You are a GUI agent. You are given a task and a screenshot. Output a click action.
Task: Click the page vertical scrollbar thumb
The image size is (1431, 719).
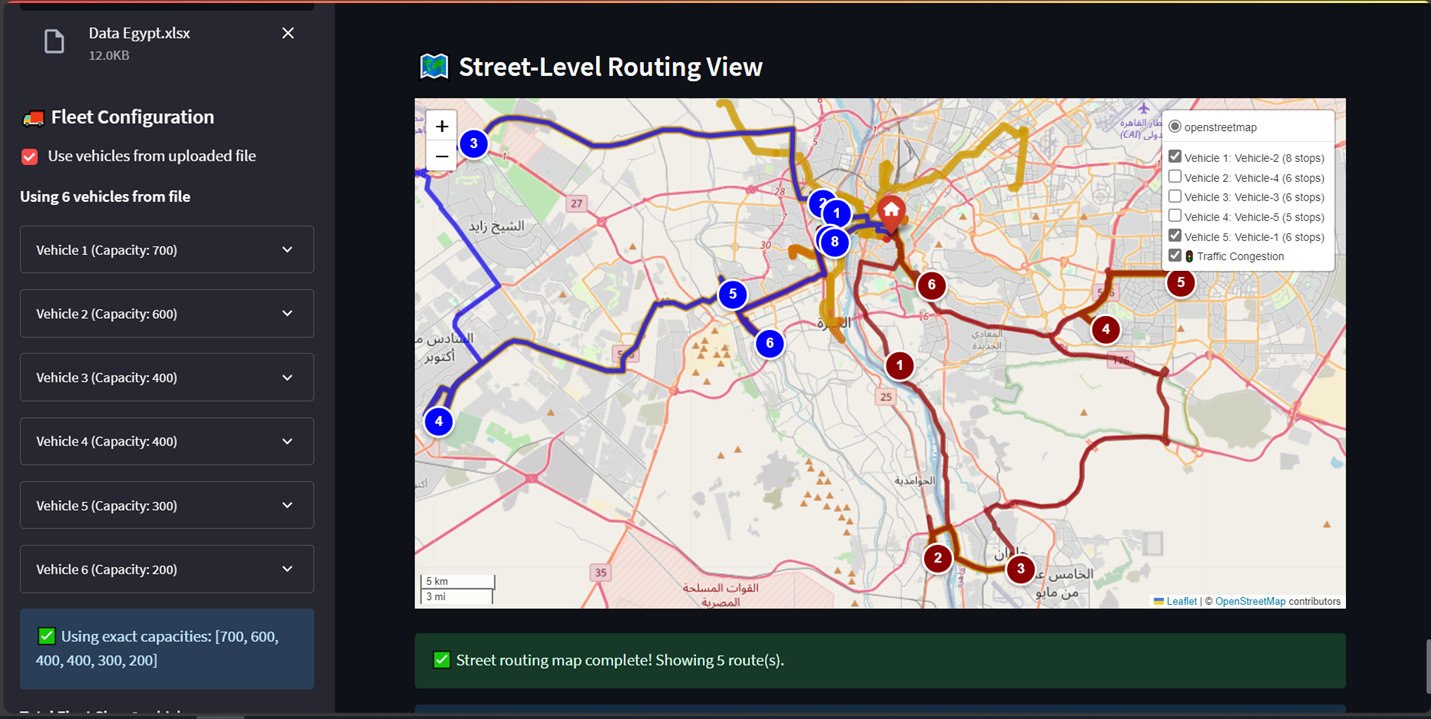[1426, 664]
